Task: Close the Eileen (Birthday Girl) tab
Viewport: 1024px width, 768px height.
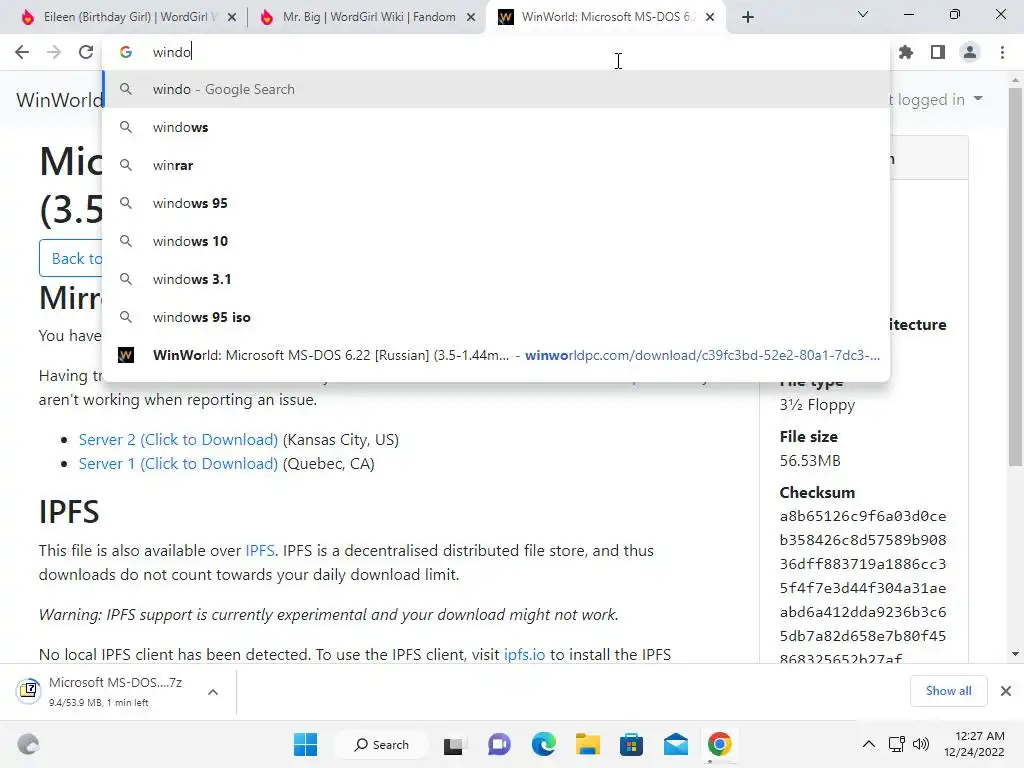Action: (x=232, y=17)
